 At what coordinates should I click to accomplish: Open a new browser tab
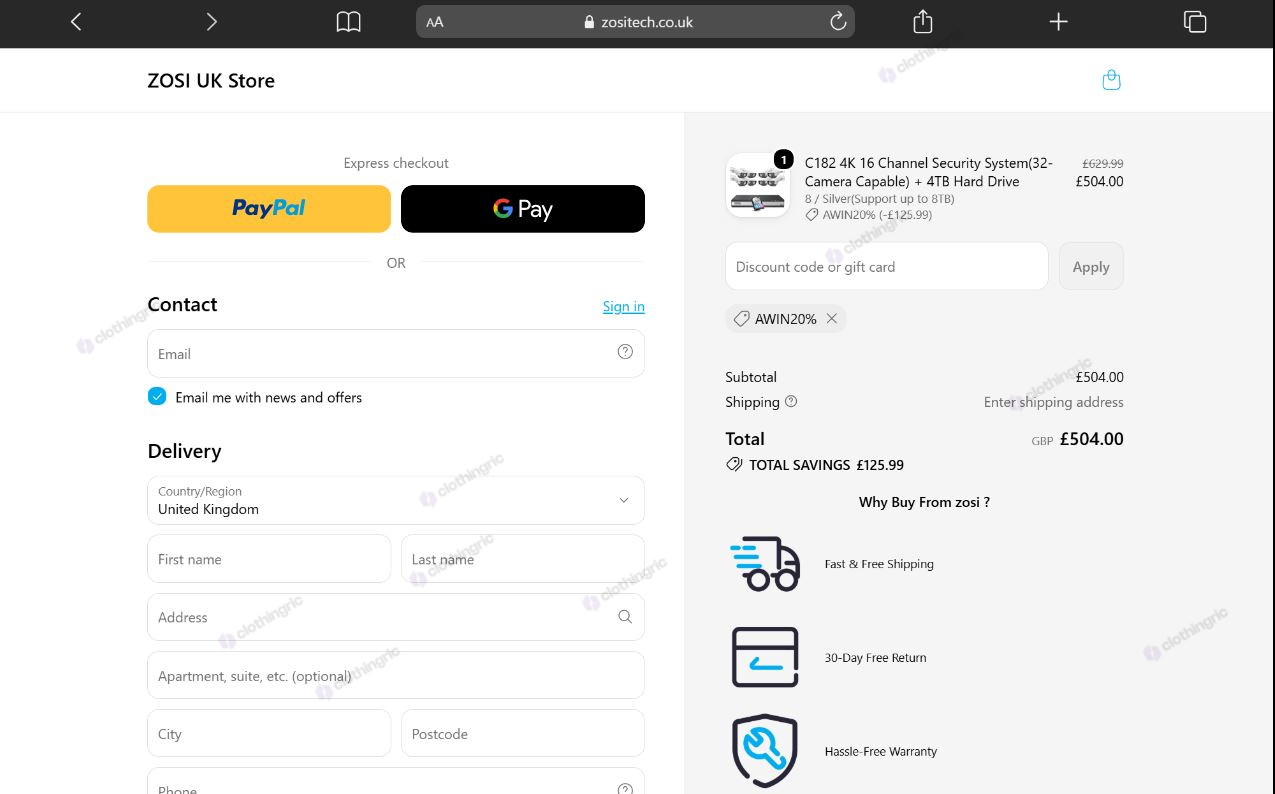1058,22
